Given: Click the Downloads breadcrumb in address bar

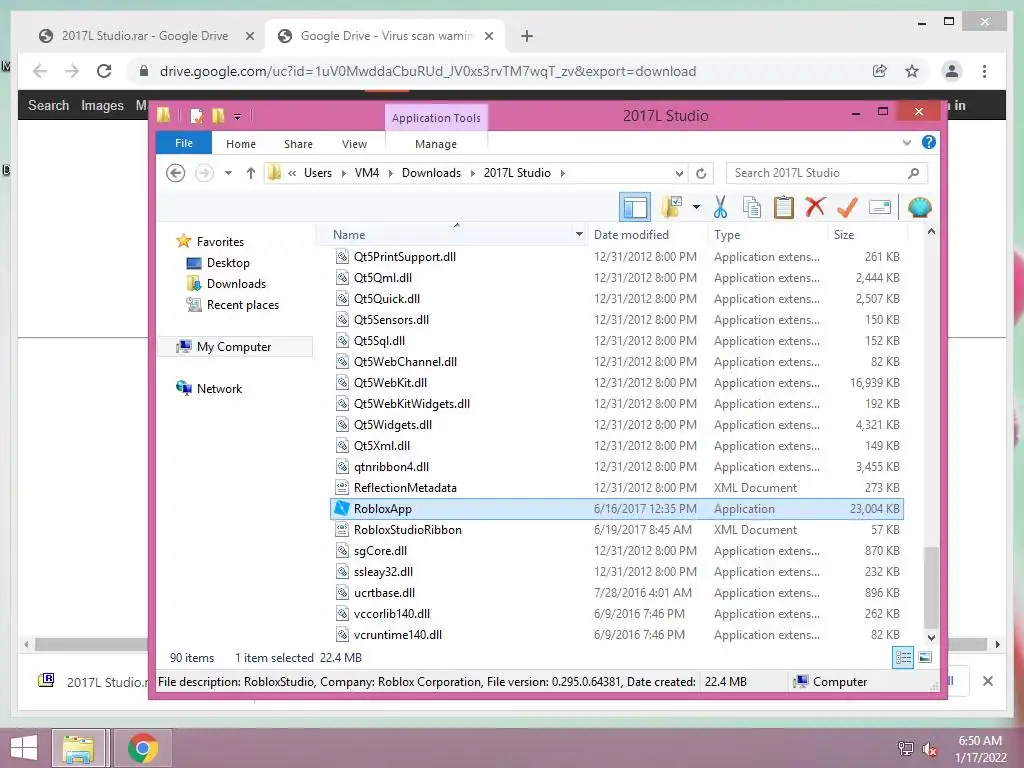Looking at the screenshot, I should [431, 173].
